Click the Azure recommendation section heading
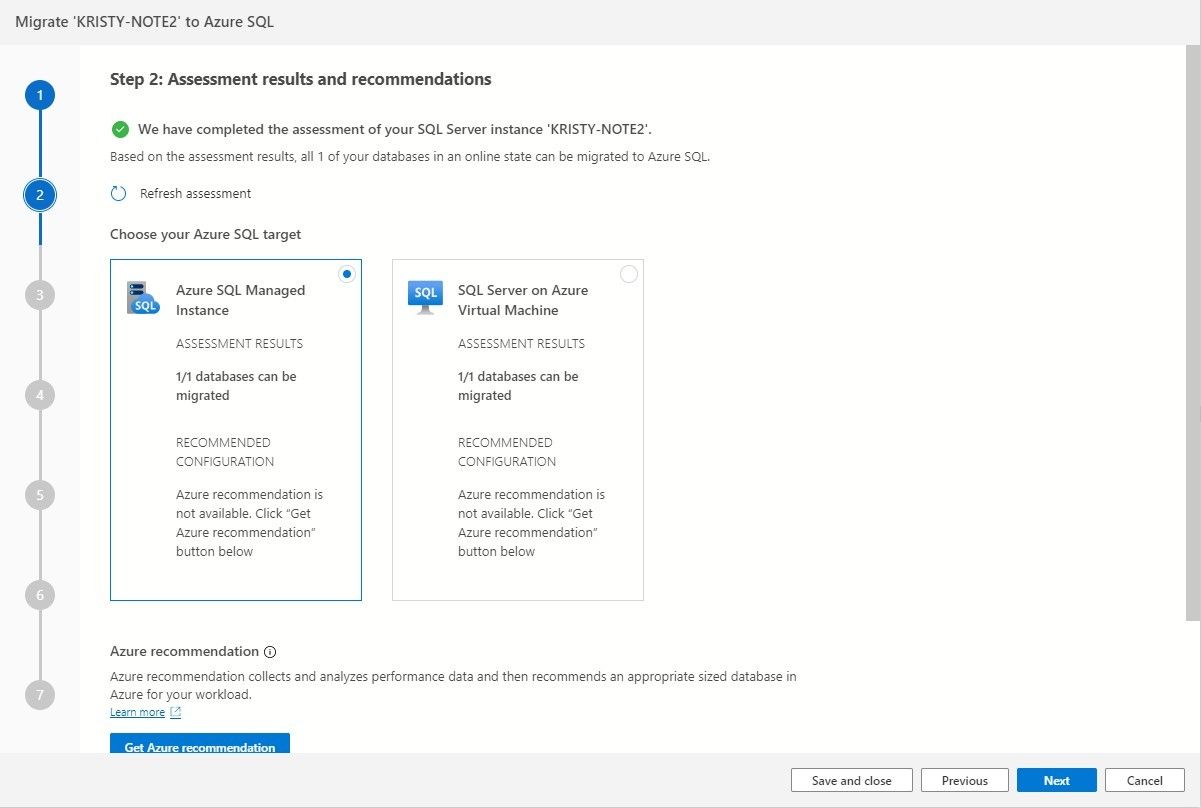Image resolution: width=1201 pixels, height=808 pixels. point(184,651)
